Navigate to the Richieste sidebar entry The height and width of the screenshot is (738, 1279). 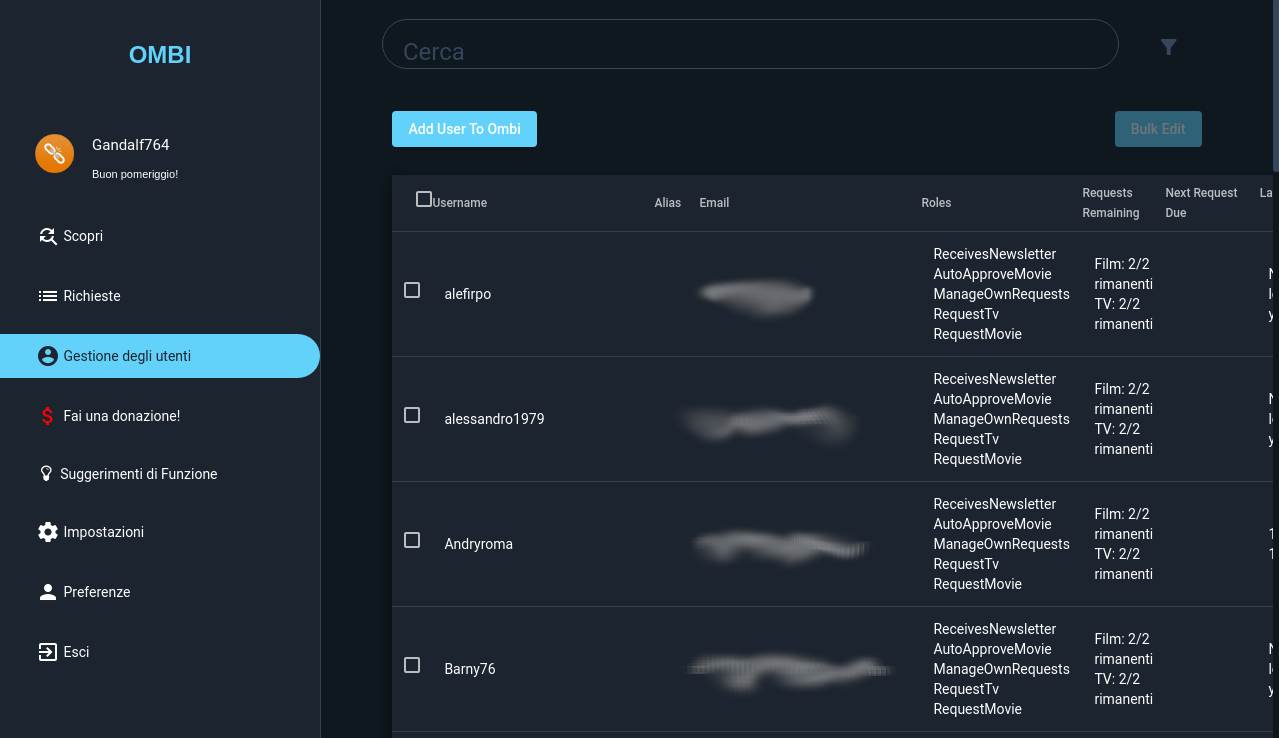92,296
